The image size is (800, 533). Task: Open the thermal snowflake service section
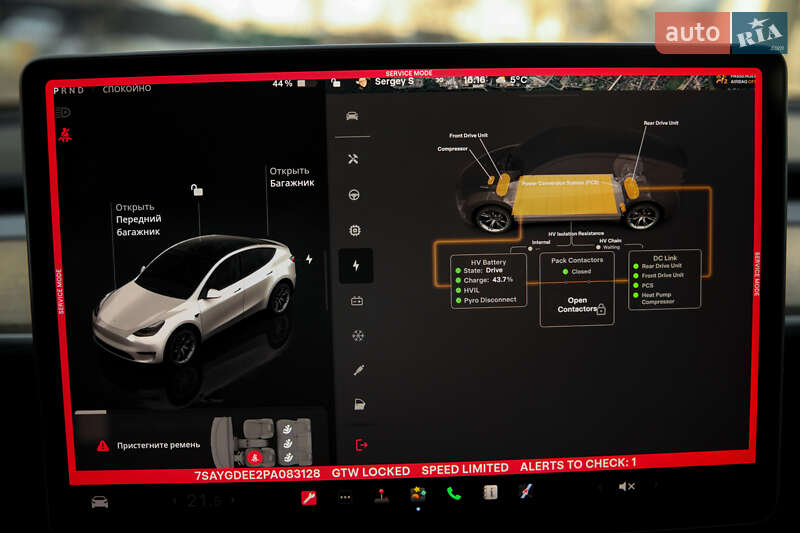pyautogui.click(x=358, y=336)
